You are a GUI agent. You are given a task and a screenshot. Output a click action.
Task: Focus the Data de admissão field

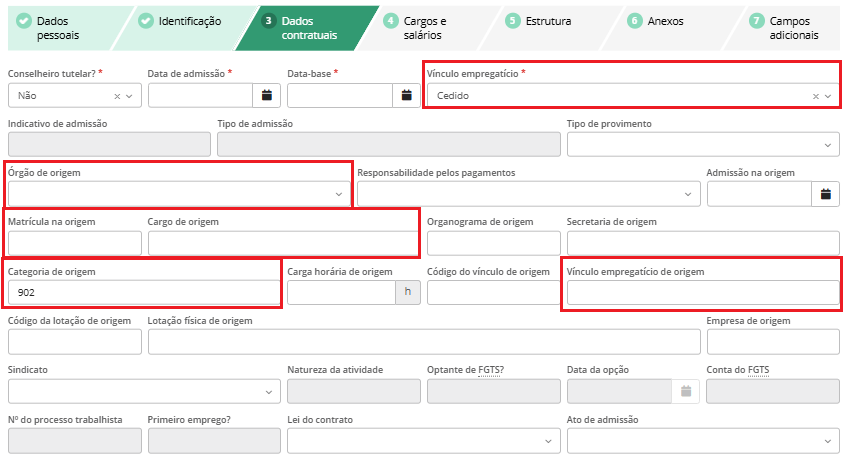pos(201,95)
